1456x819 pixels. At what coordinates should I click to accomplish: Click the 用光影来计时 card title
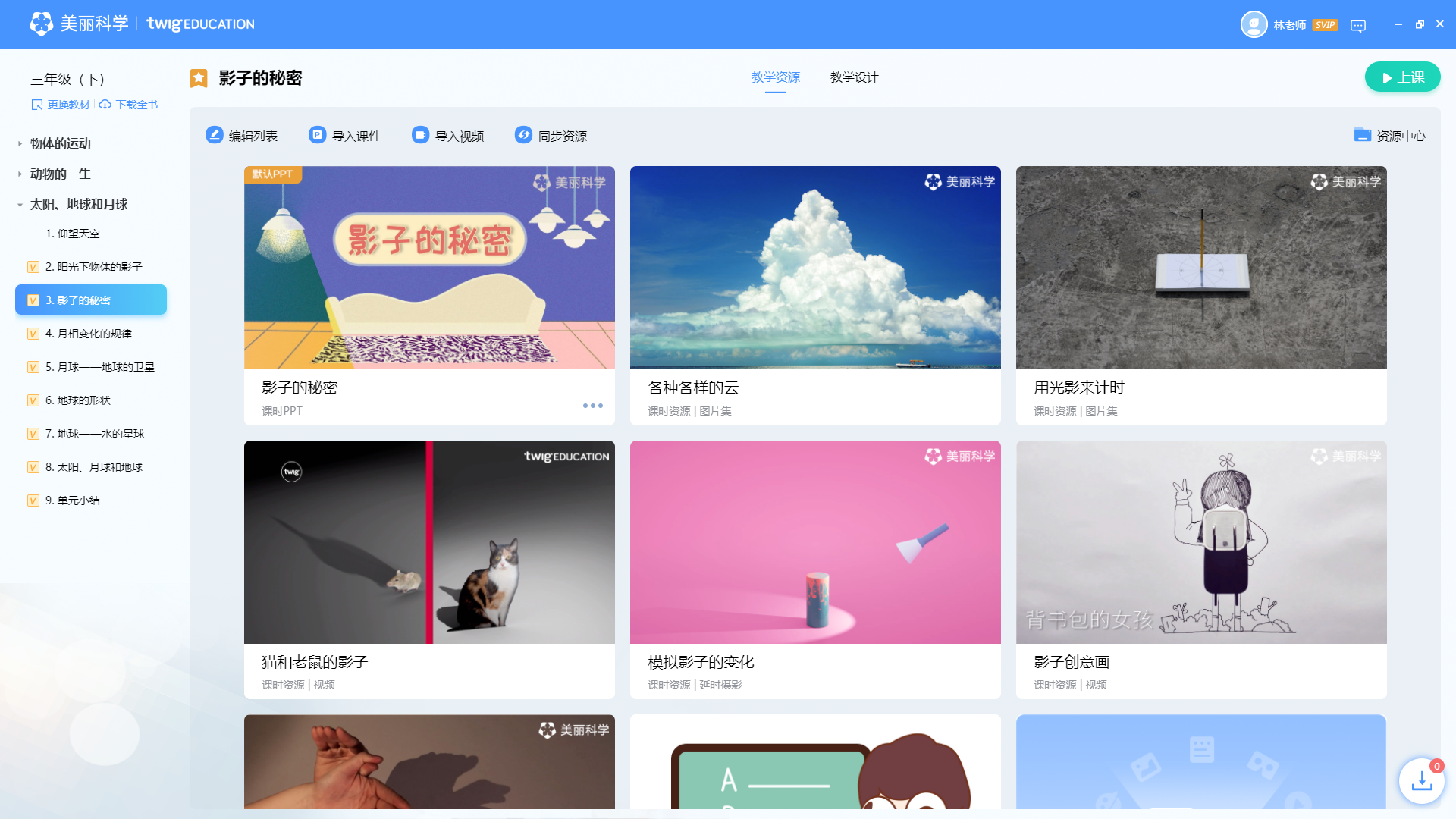(x=1079, y=388)
